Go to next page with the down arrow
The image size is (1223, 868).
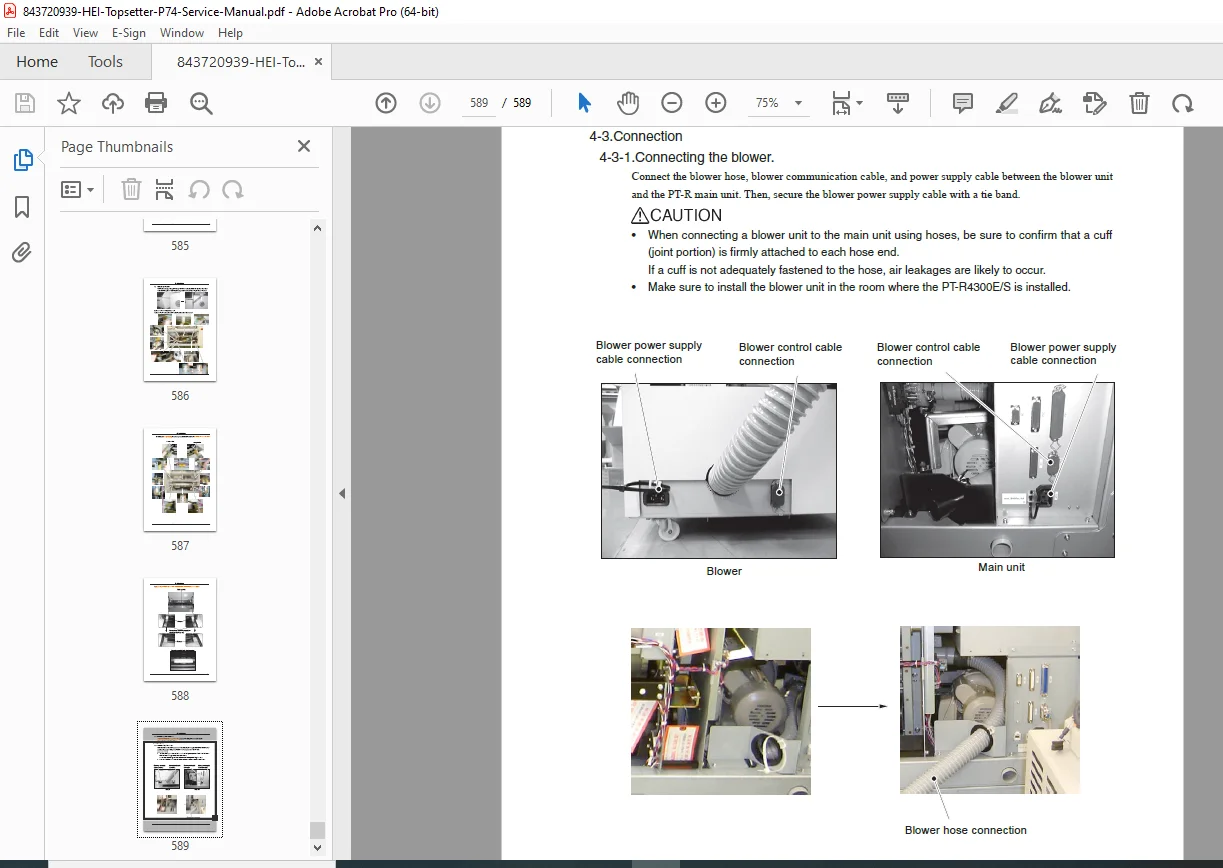click(430, 103)
